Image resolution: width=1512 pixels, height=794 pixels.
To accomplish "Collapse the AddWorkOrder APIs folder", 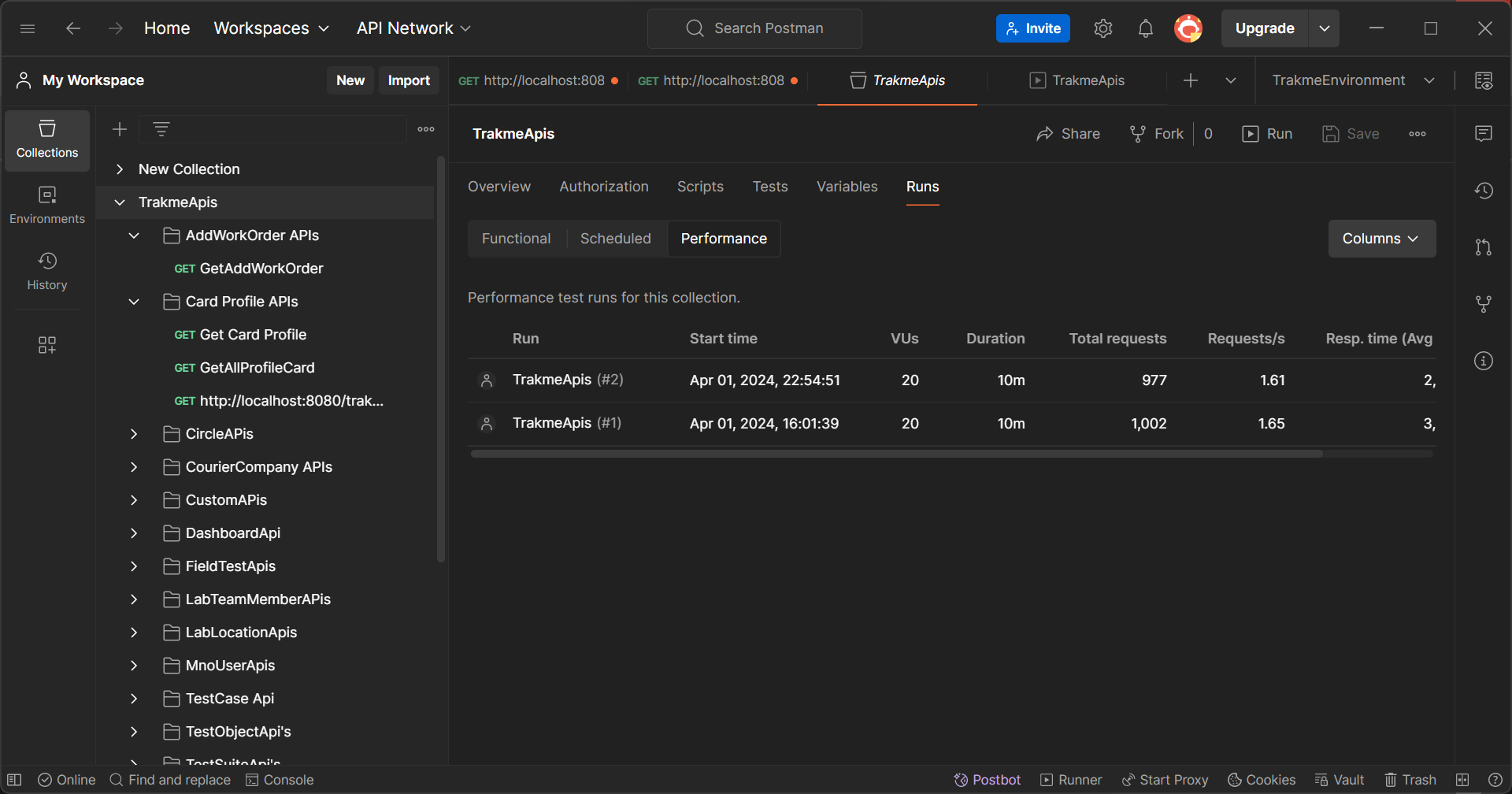I will tap(134, 236).
